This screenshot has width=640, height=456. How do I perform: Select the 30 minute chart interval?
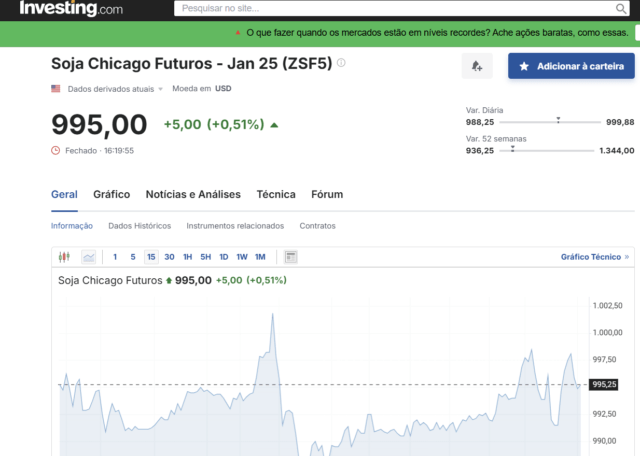click(169, 257)
